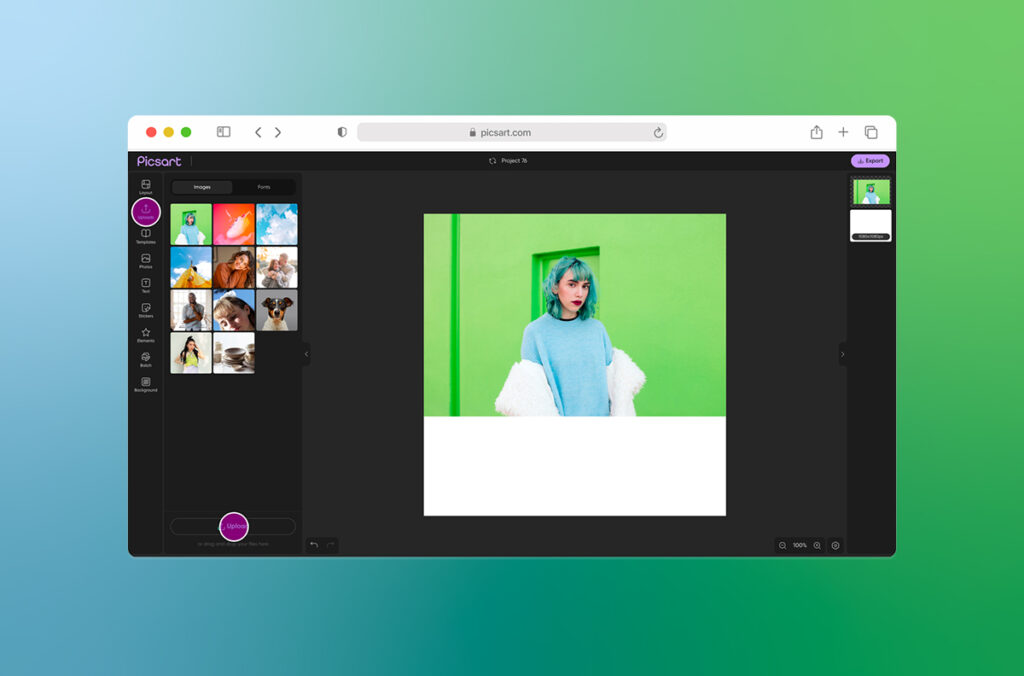Open canvas settings gear icon

coord(836,545)
